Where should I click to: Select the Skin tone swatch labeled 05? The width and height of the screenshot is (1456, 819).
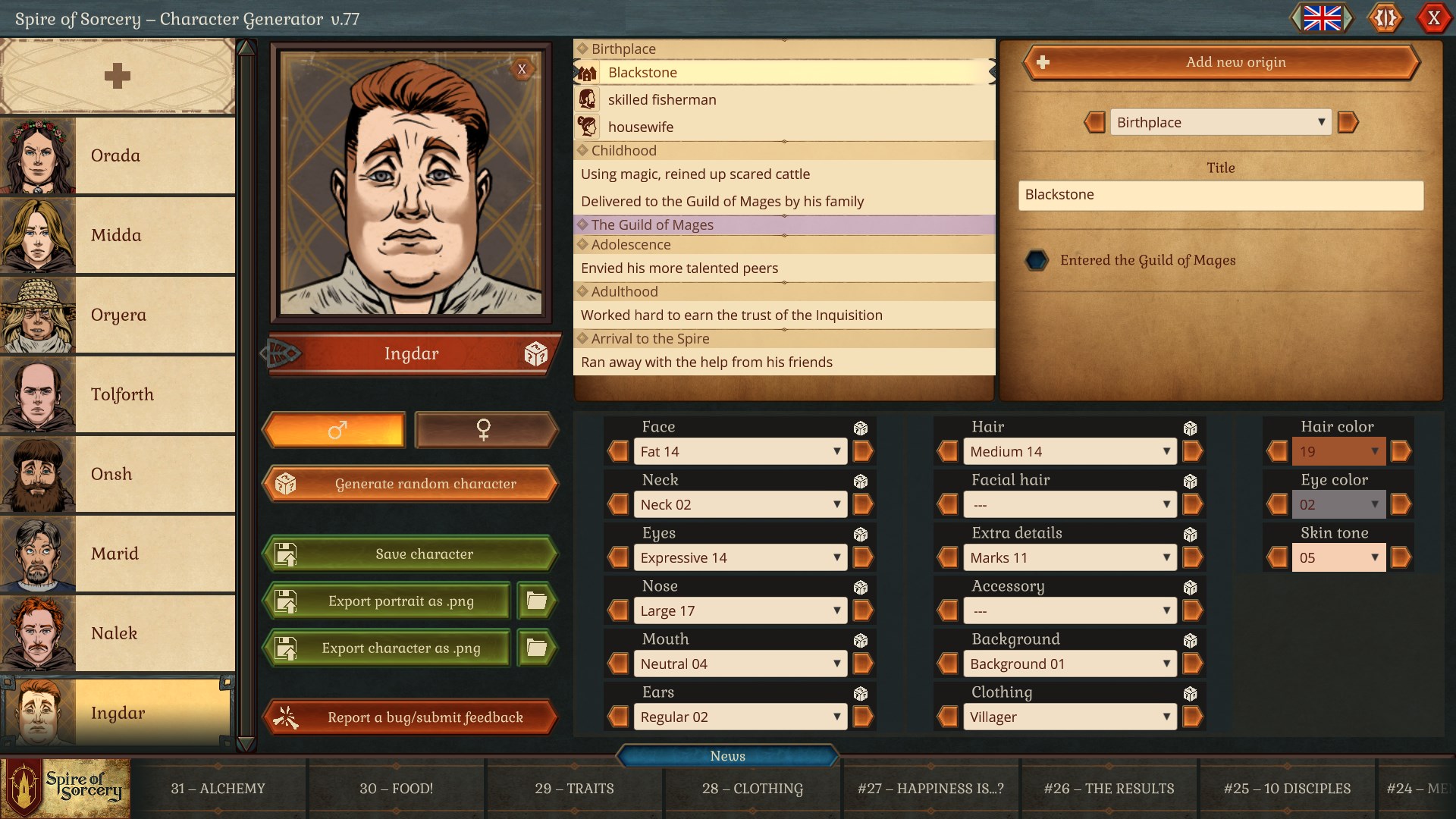[1338, 557]
